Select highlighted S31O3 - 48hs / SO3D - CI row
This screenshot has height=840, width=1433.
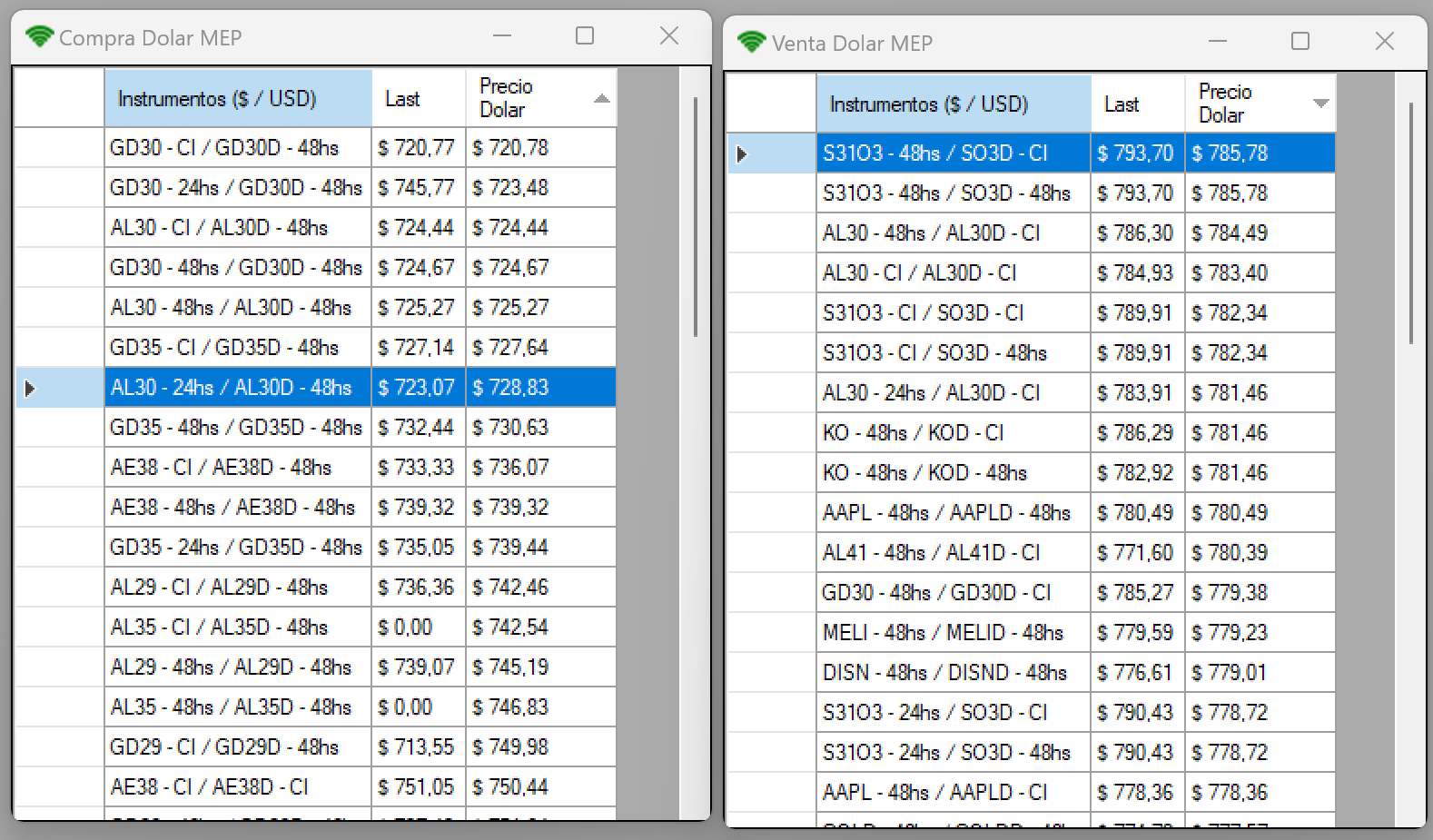click(x=1032, y=153)
